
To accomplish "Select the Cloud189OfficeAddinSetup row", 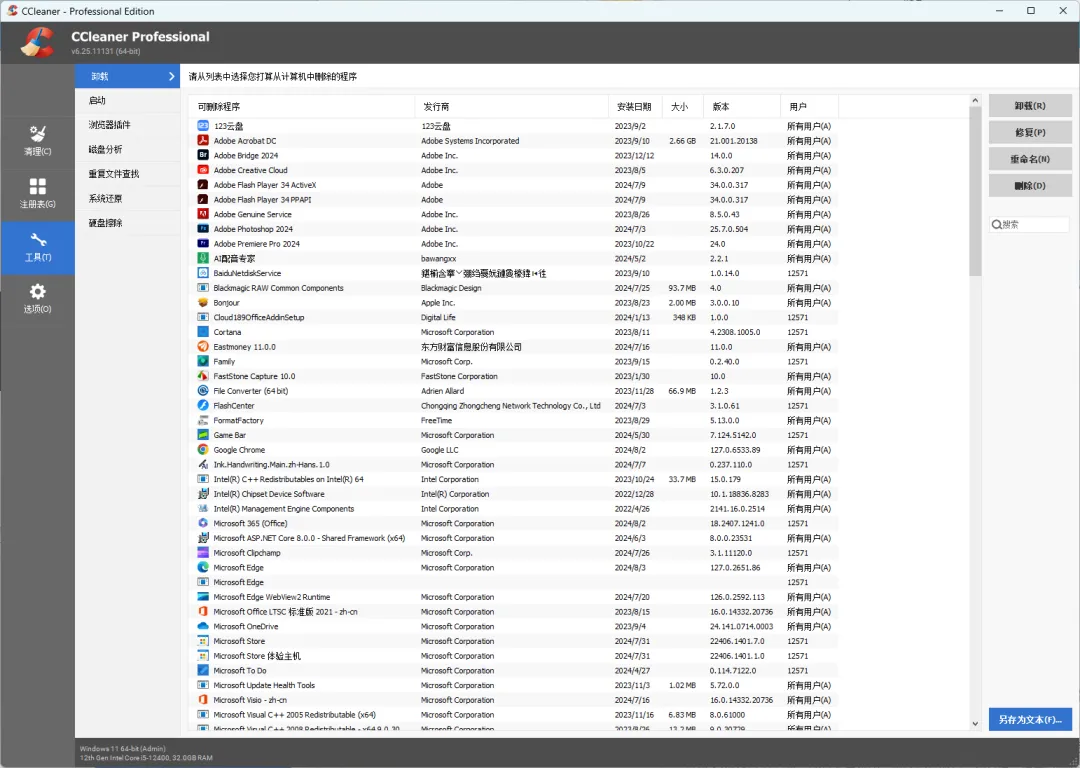I will (x=513, y=318).
